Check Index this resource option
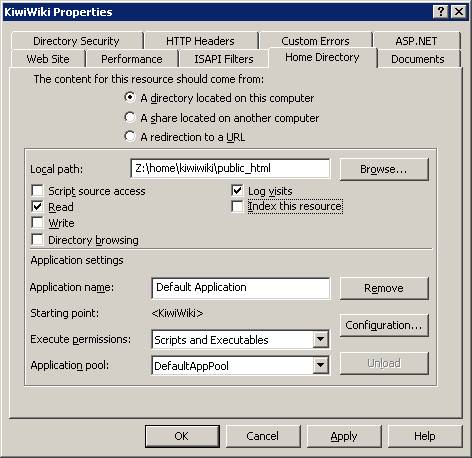This screenshot has height=458, width=472. pyautogui.click(x=237, y=206)
